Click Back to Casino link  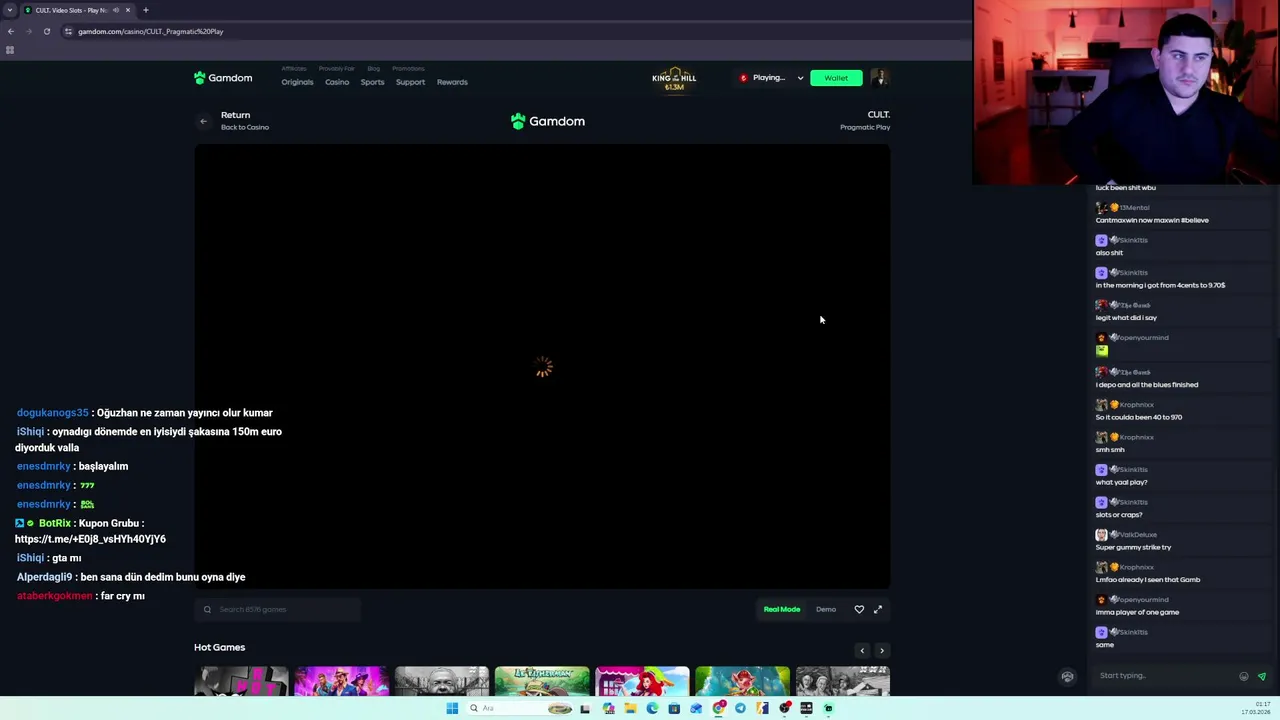[245, 127]
